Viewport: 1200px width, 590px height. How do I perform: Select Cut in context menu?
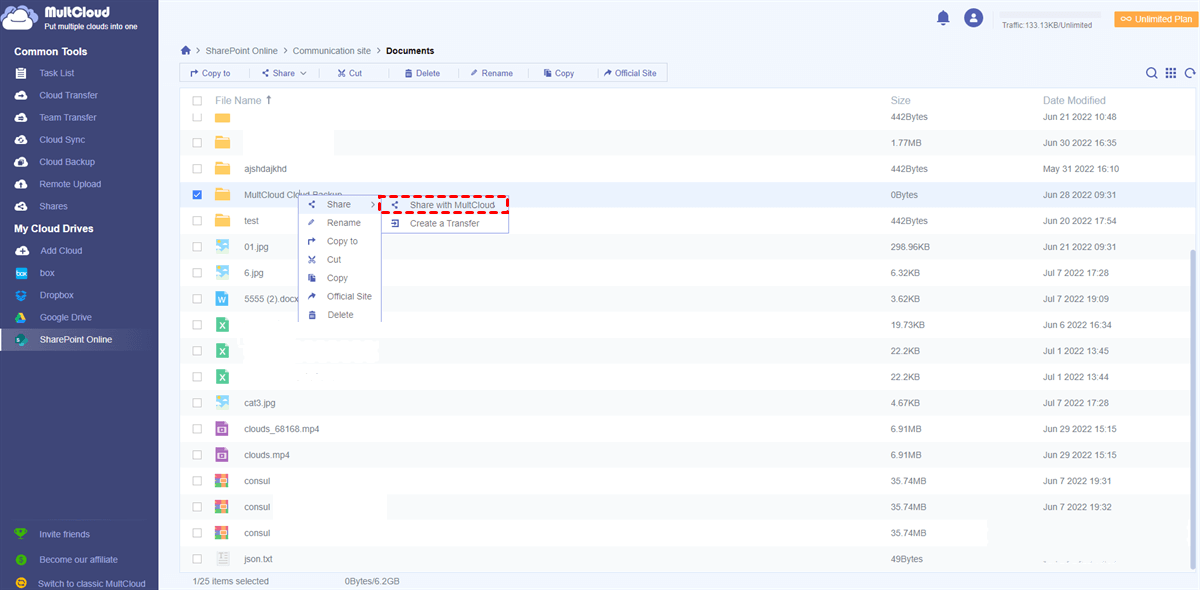point(340,260)
